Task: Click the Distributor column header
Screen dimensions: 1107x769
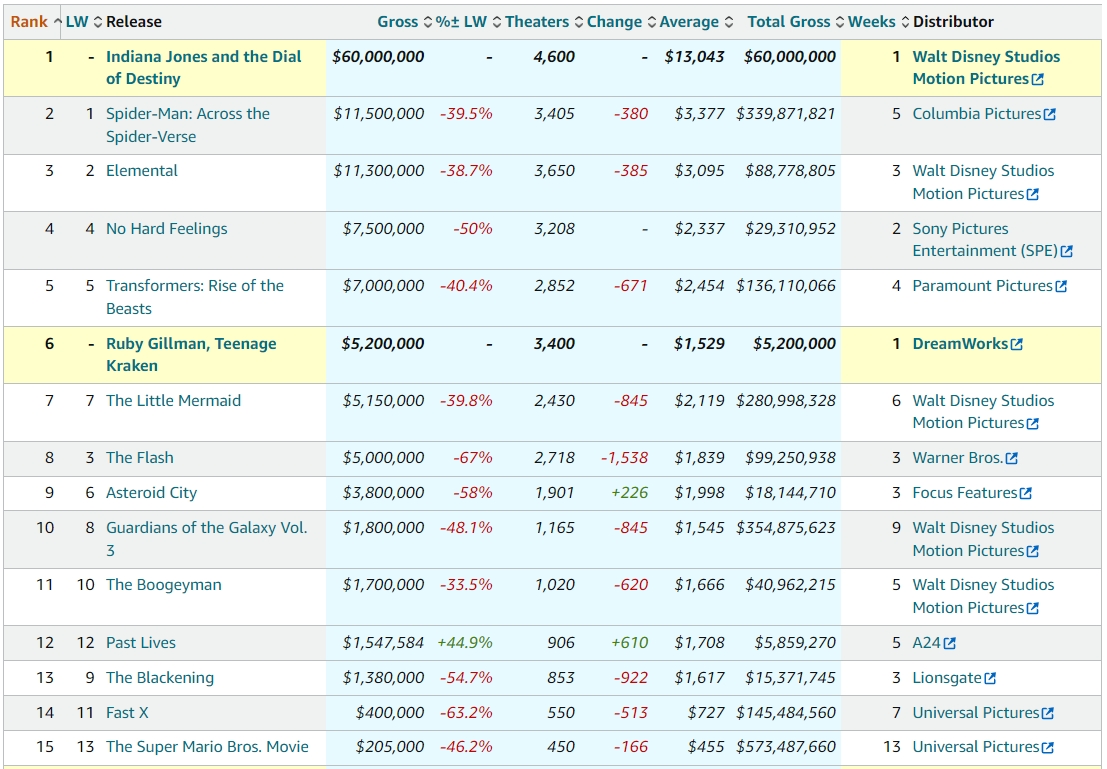Action: pyautogui.click(x=953, y=22)
